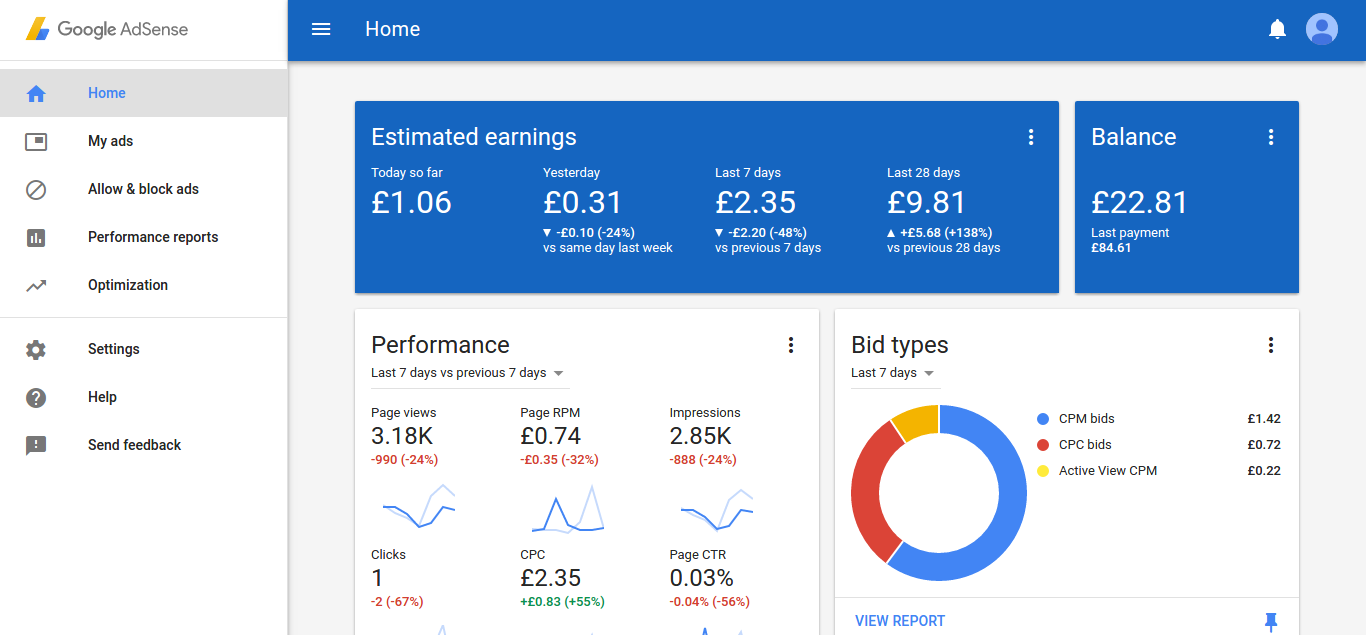Go to Settings in sidebar

[114, 349]
